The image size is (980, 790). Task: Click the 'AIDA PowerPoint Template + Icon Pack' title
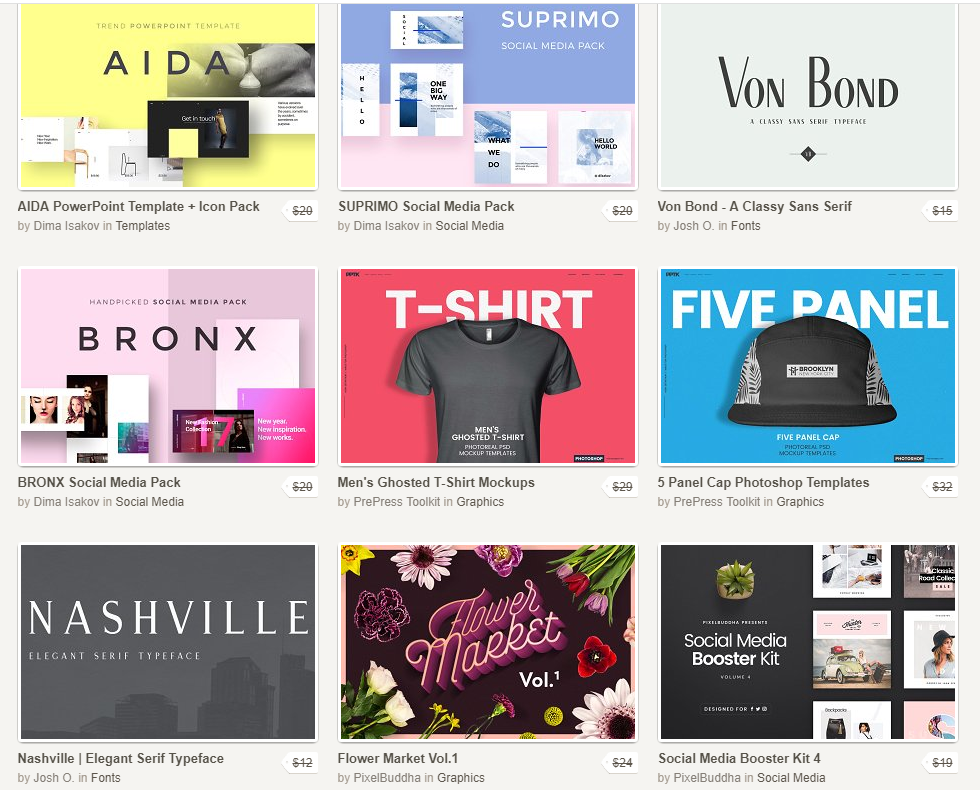(138, 206)
